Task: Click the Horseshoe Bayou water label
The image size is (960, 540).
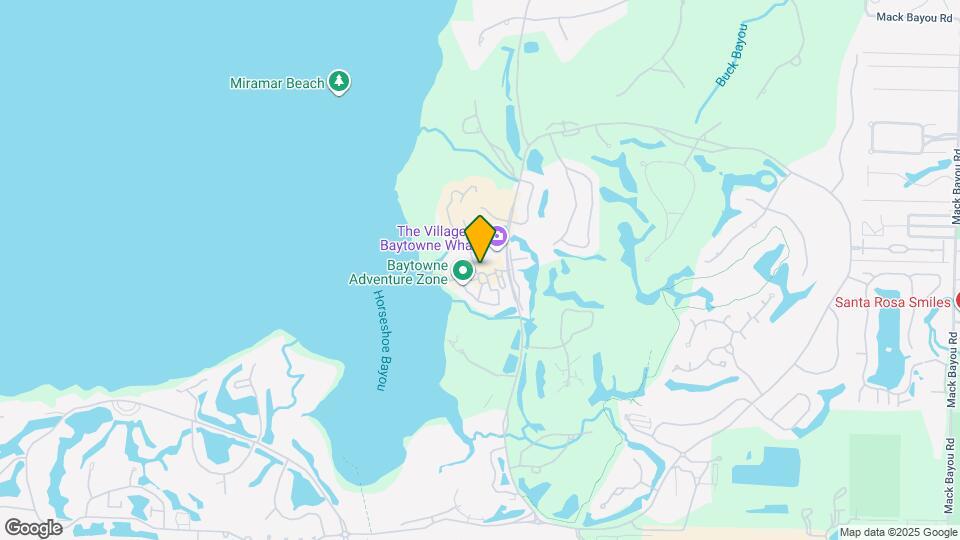Action: 380,340
